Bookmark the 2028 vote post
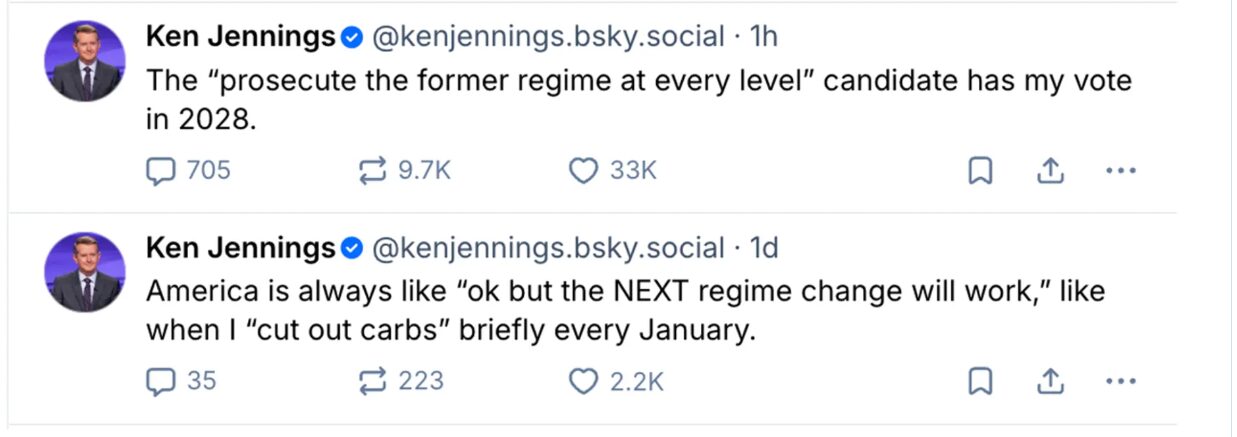The image size is (1237, 437). coord(981,172)
